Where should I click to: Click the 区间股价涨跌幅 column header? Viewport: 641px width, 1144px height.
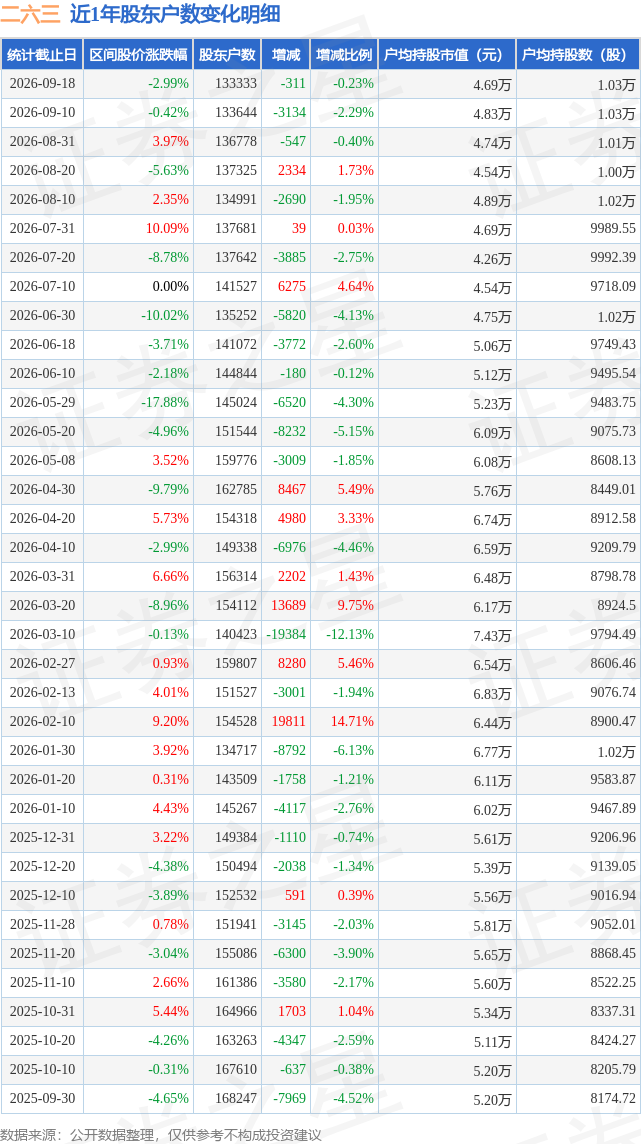pyautogui.click(x=138, y=55)
